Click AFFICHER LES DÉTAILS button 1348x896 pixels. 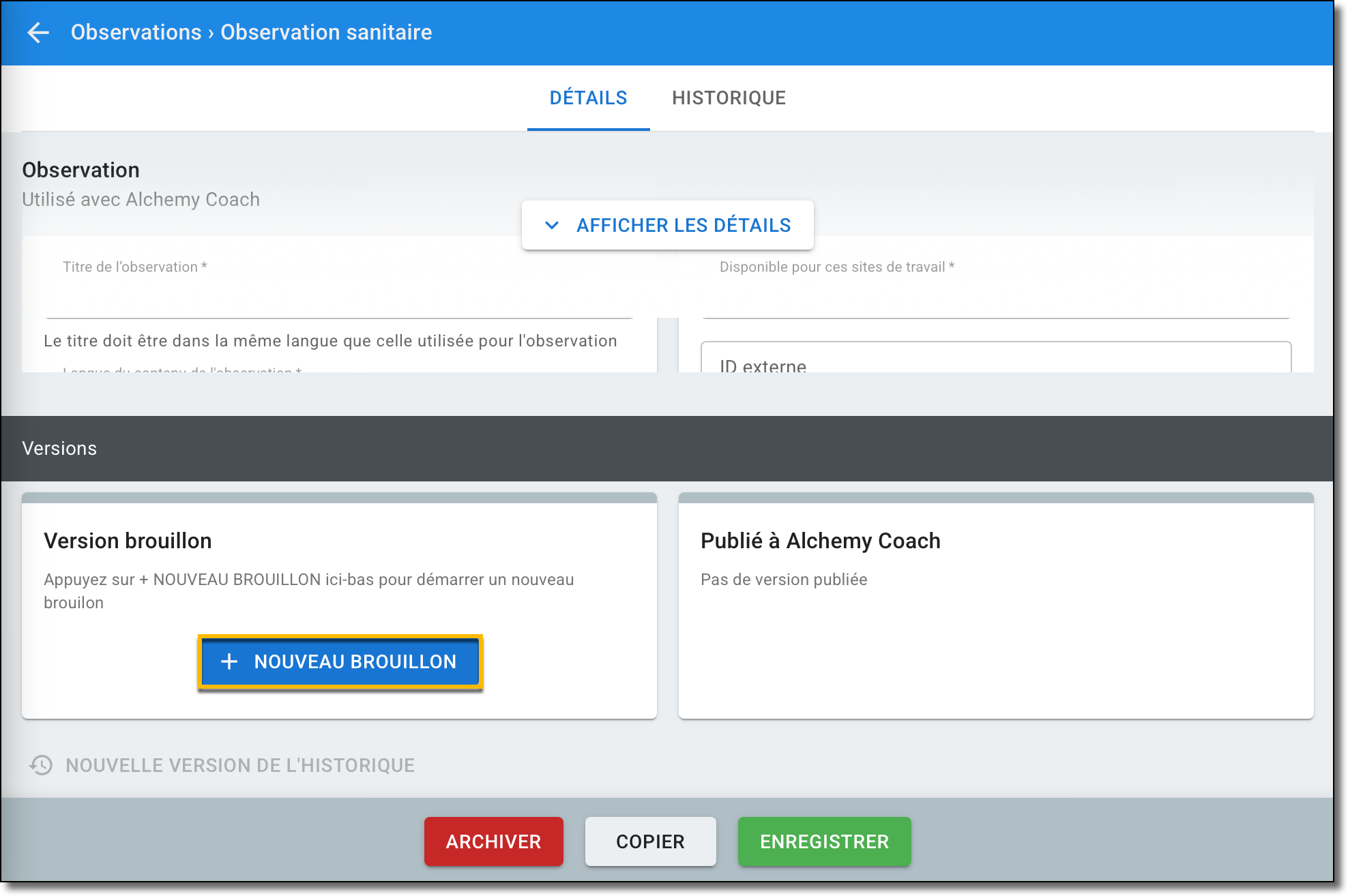coord(683,225)
